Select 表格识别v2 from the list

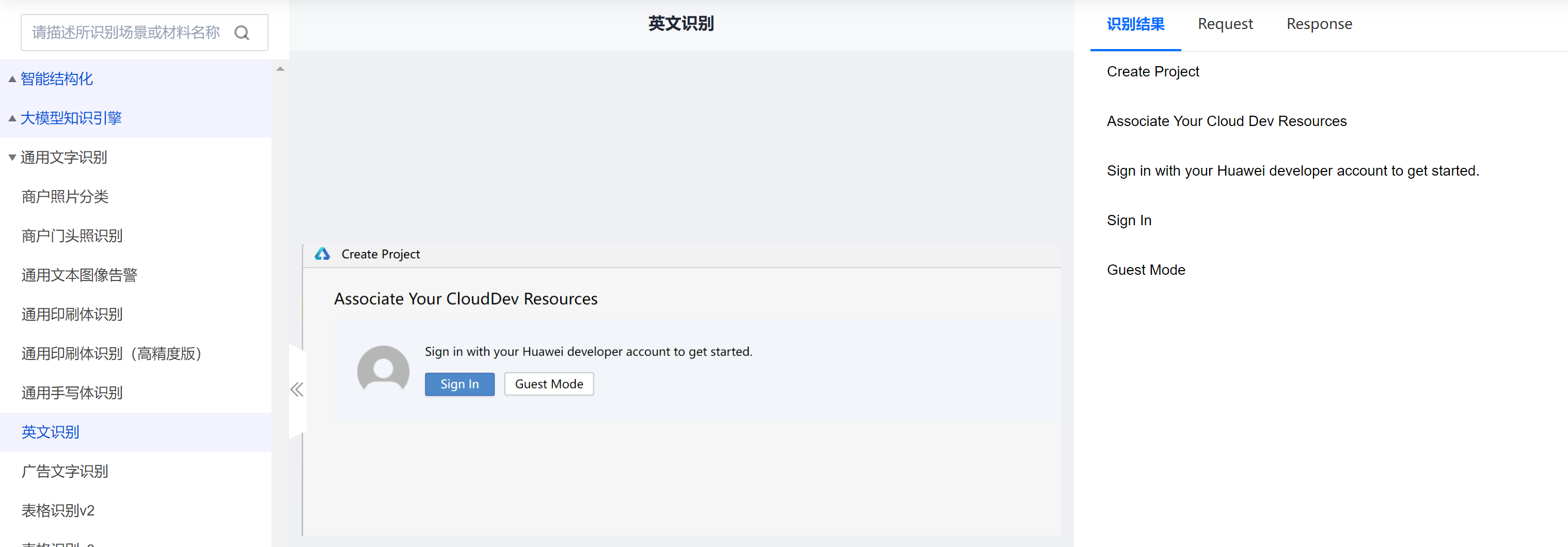(x=58, y=510)
